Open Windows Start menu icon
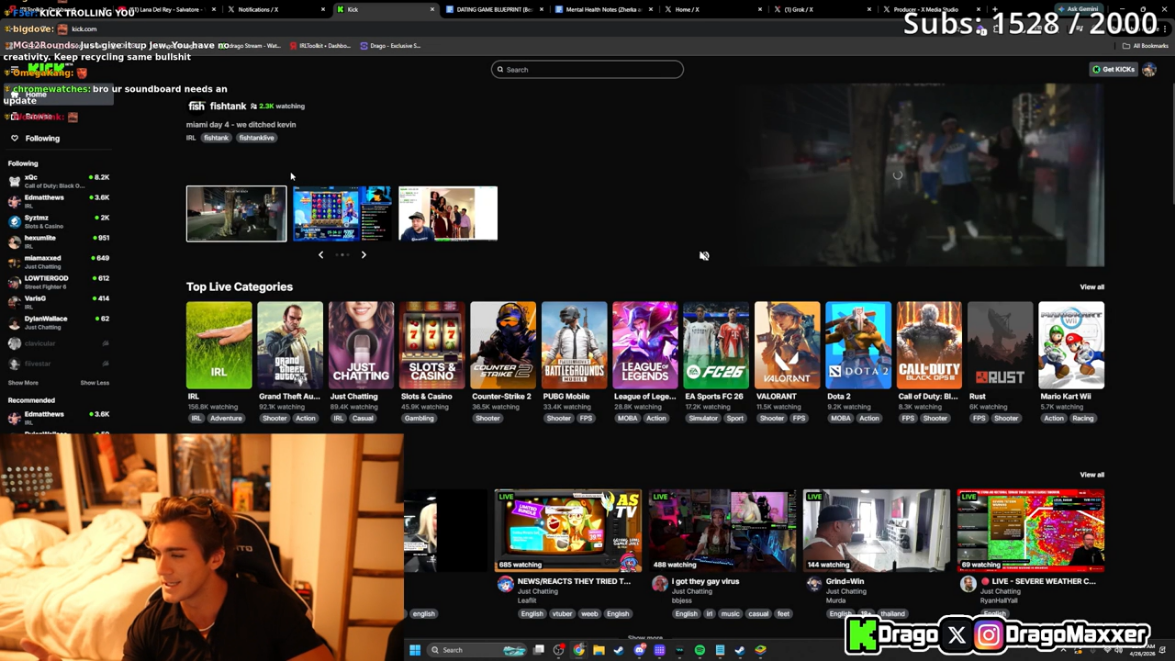The image size is (1175, 661). tap(415, 650)
